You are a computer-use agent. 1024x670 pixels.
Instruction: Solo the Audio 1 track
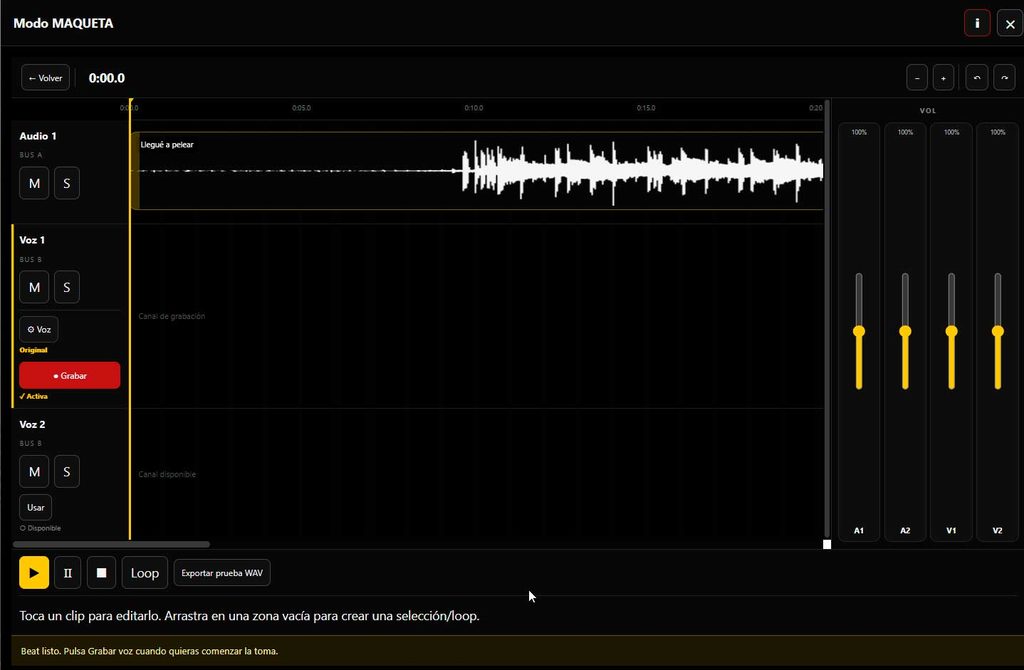pyautogui.click(x=67, y=183)
